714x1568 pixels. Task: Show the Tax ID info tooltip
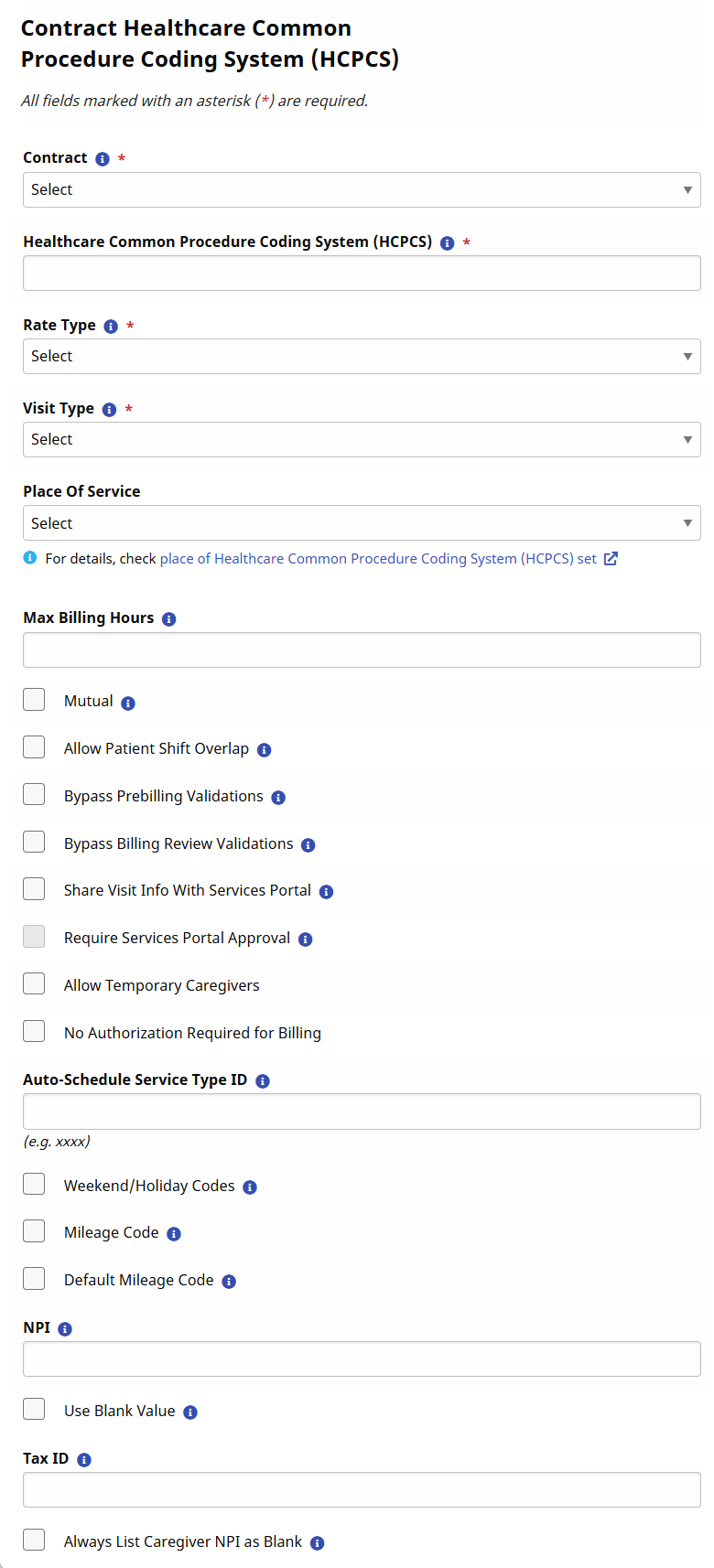click(x=84, y=1460)
